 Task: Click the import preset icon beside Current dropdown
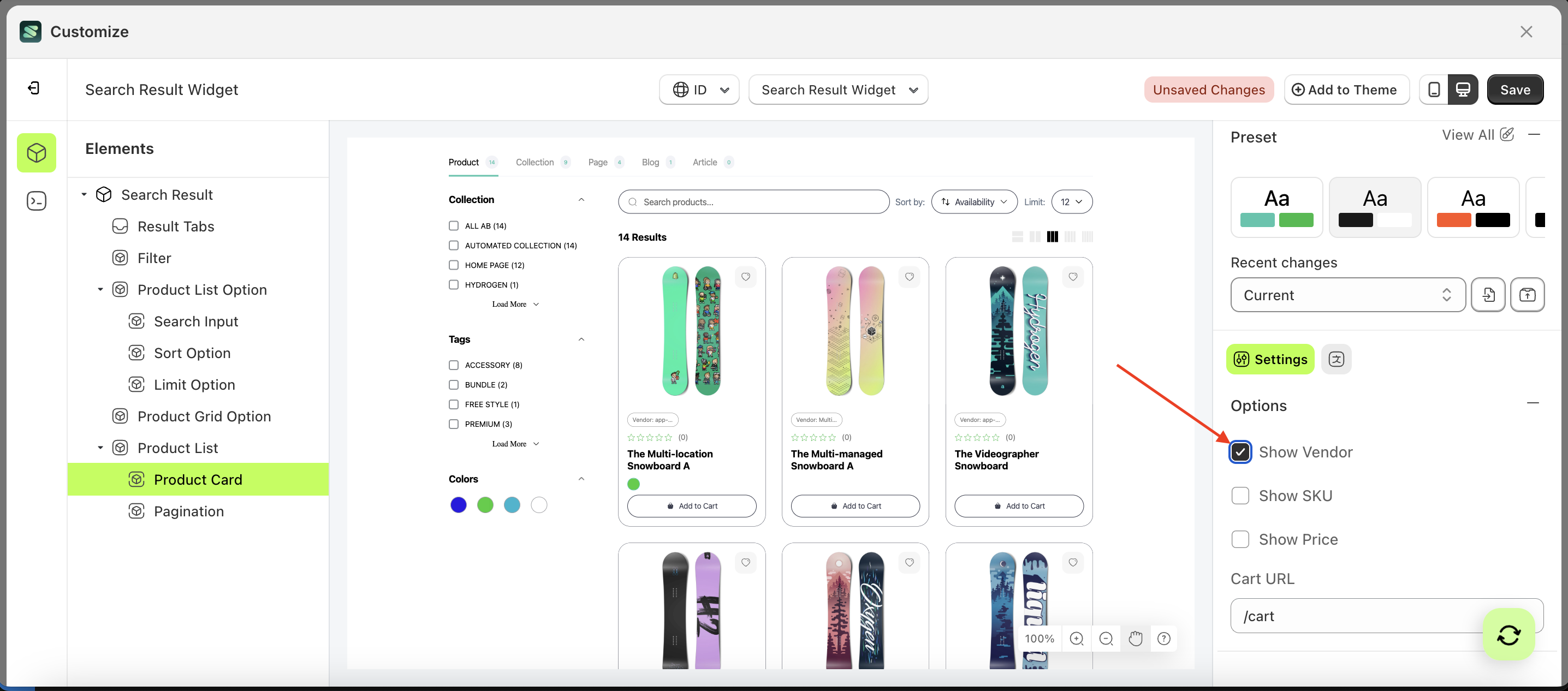coord(1488,294)
